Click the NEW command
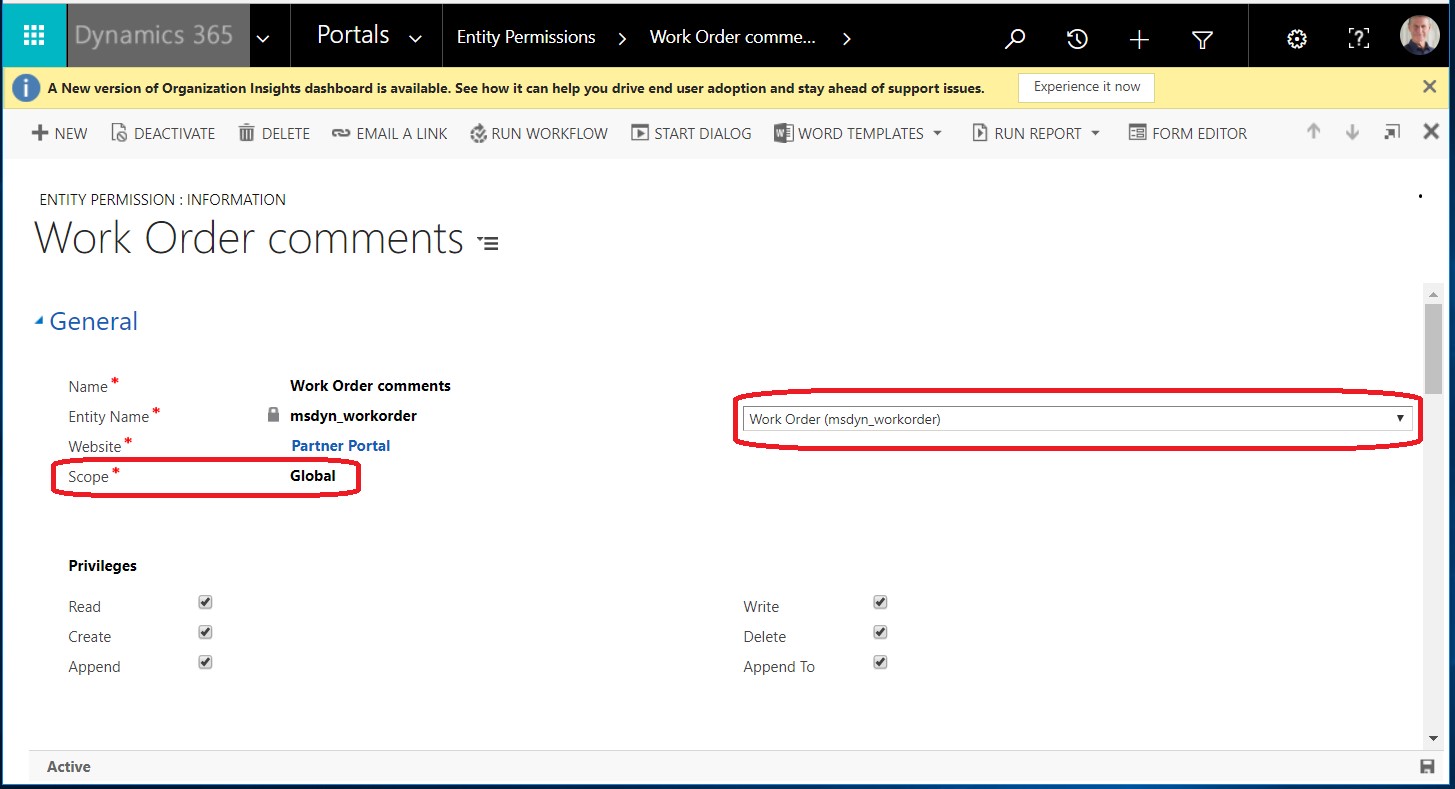The image size is (1455, 789). point(60,133)
